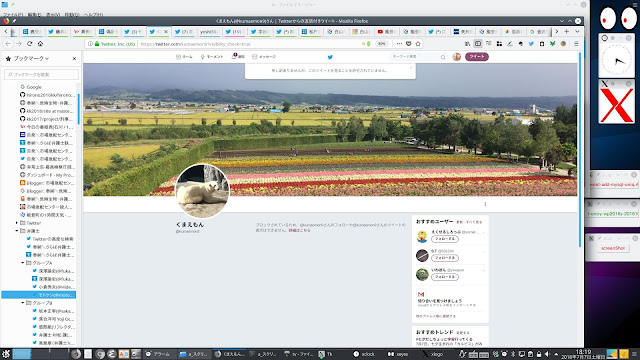Switch to xlogo in taskbar

(x=433, y=354)
